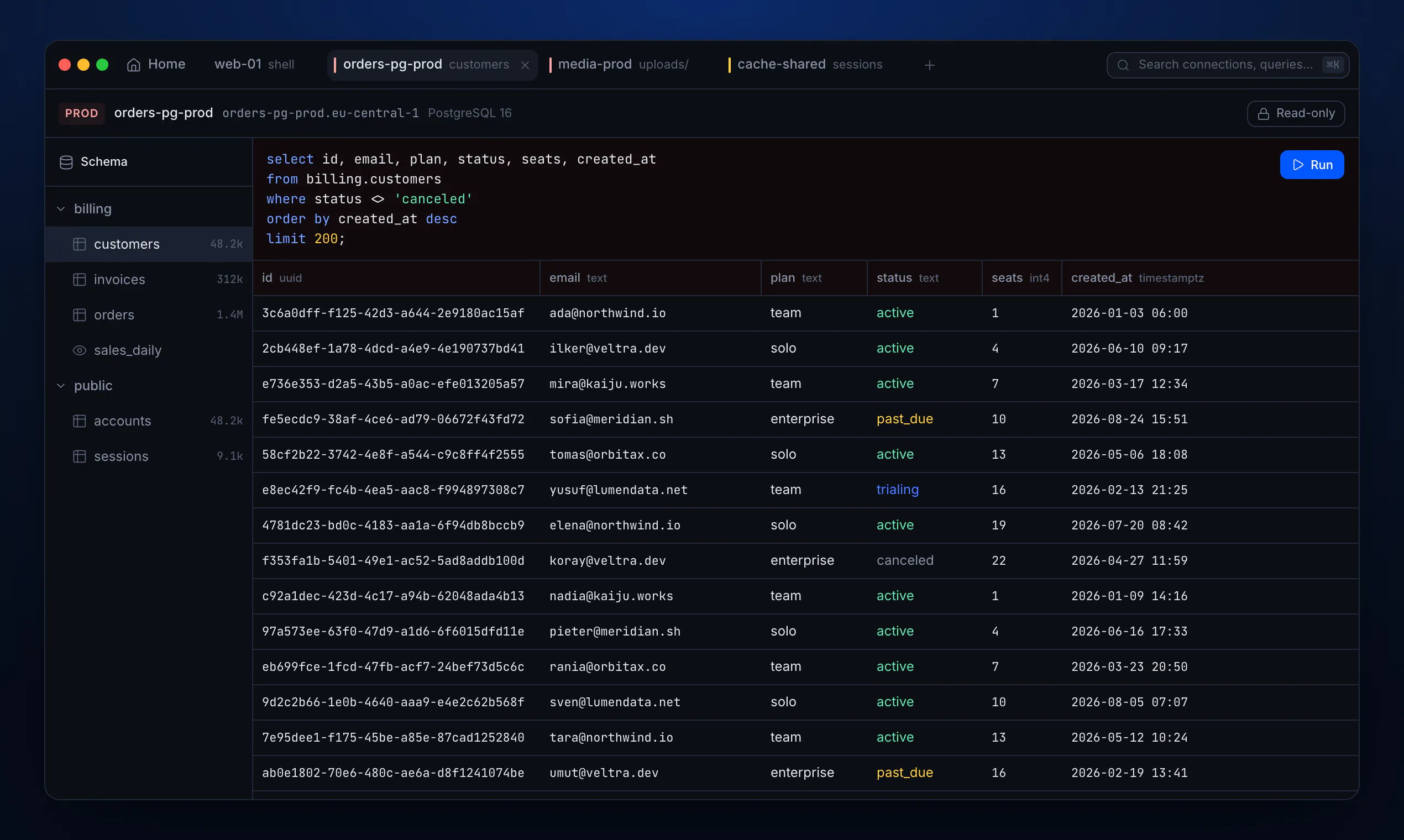Click the orders table icon
Viewport: 1404px width, 840px height.
79,314
